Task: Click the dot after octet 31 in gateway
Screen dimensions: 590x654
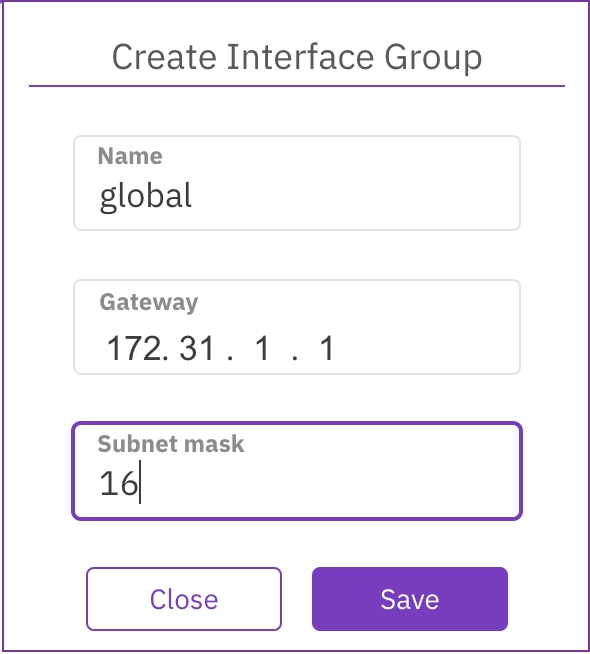Action: point(230,357)
